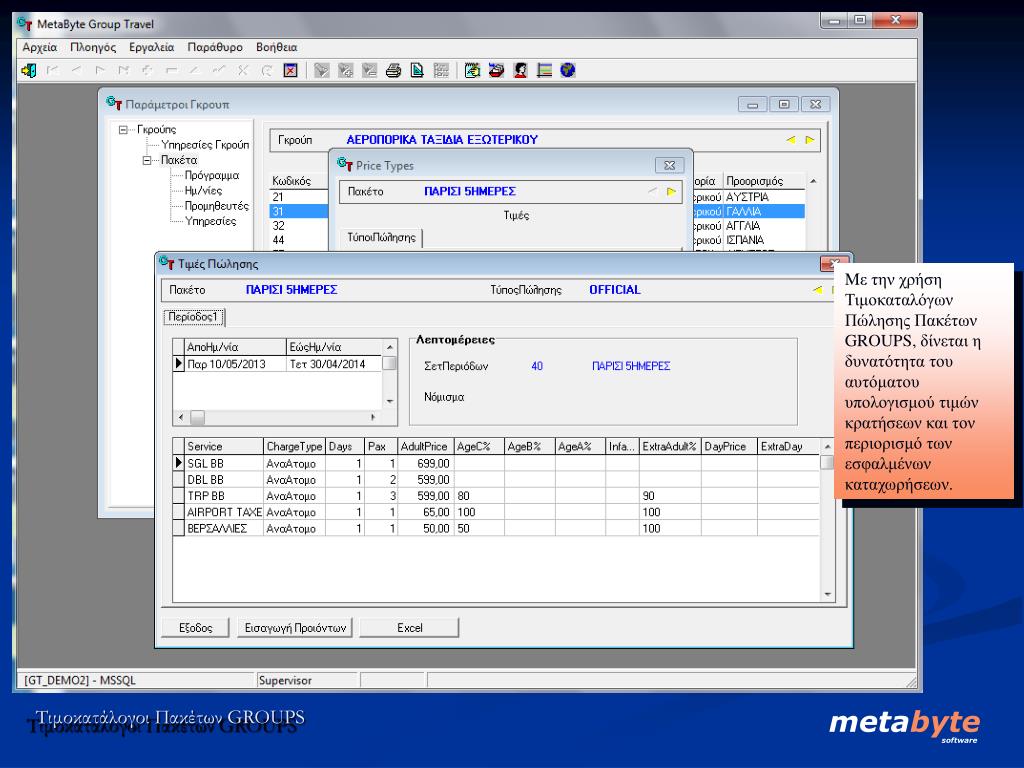Click the globe icon in the toolbar

[568, 70]
